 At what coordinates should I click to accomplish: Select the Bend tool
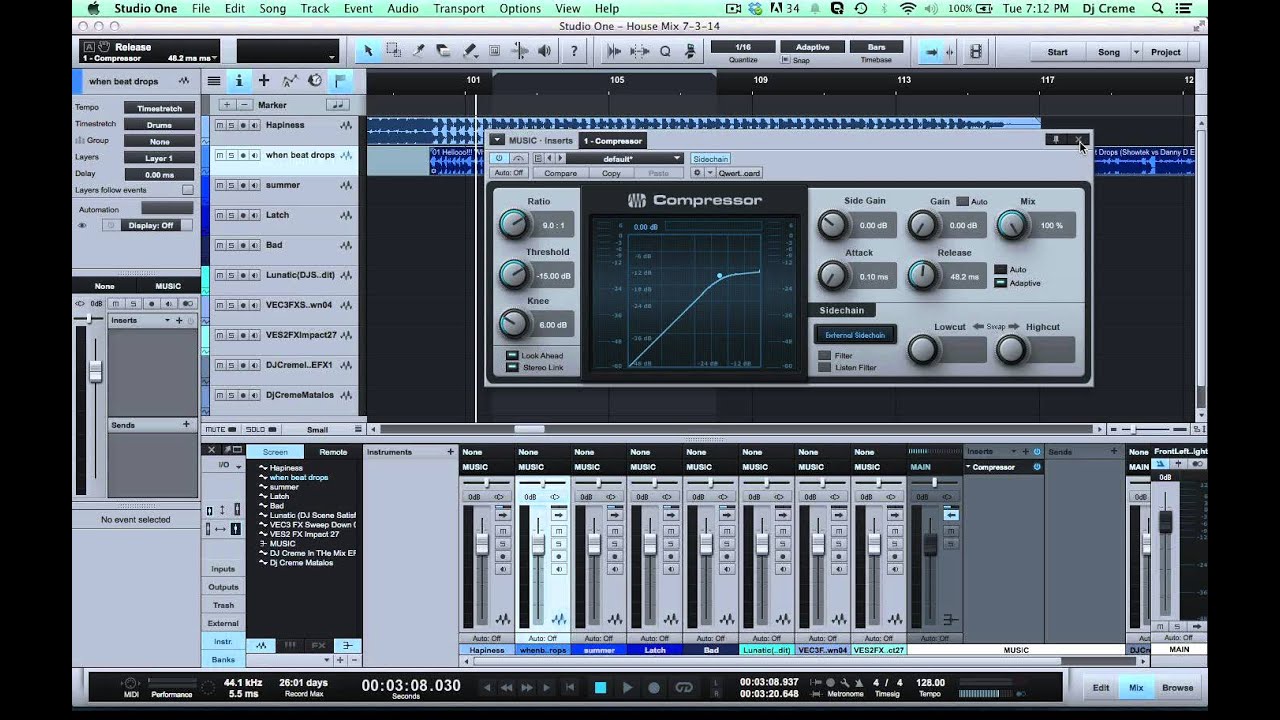tap(520, 51)
